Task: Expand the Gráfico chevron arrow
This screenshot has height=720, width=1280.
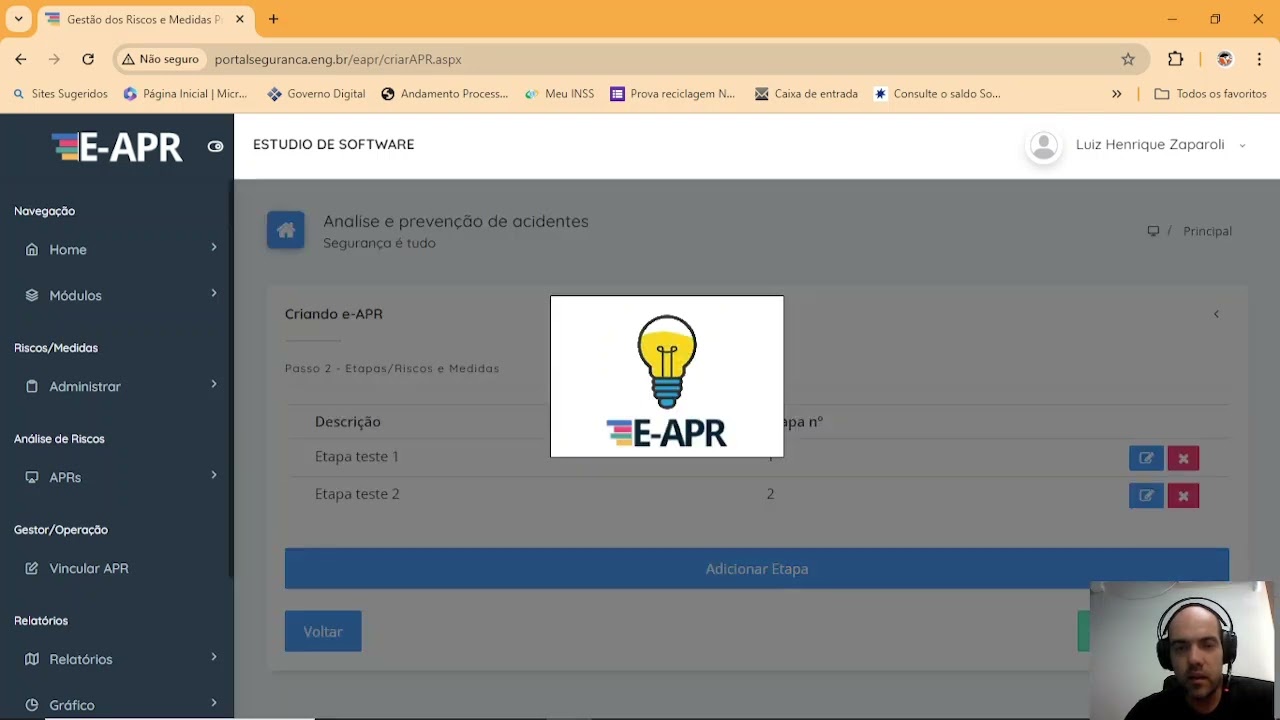Action: (x=213, y=704)
